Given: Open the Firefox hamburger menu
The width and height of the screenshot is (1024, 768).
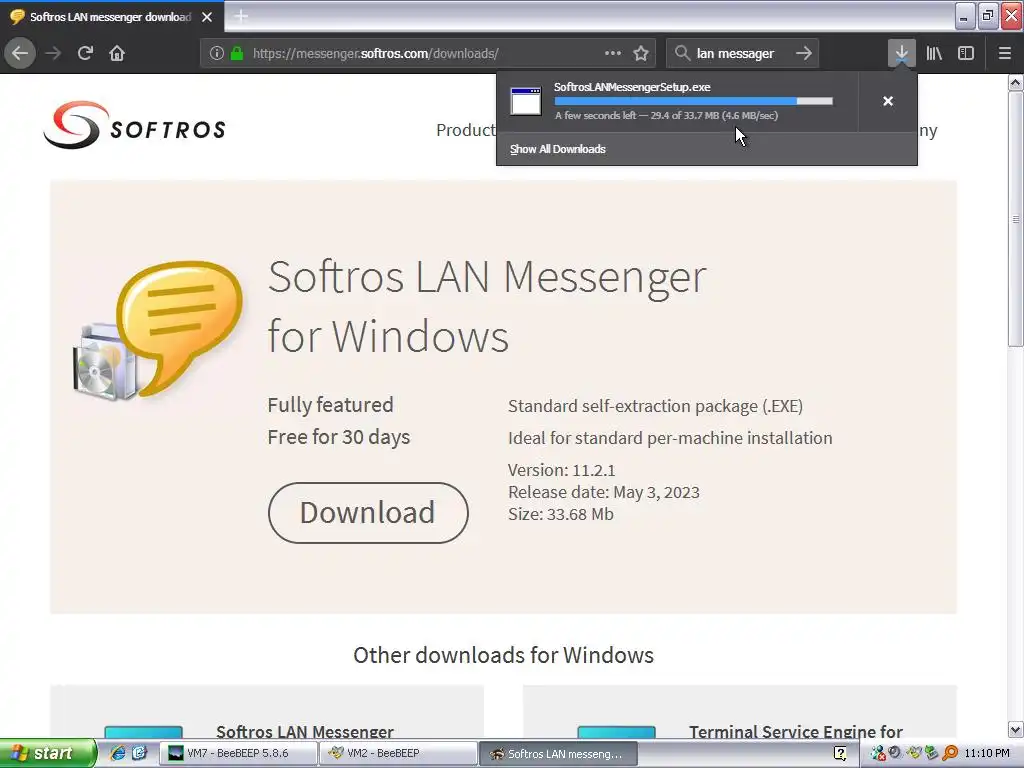Looking at the screenshot, I should [1004, 54].
